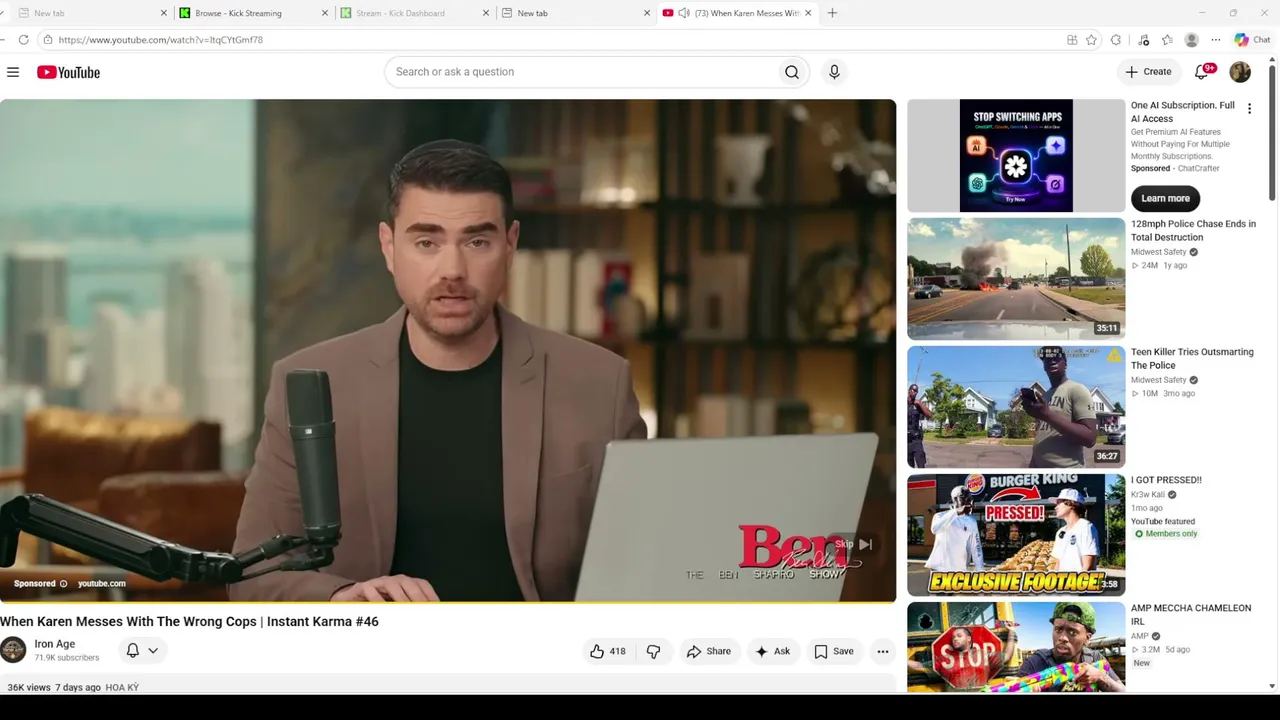Click the video title When Karen Messes

pyautogui.click(x=189, y=621)
